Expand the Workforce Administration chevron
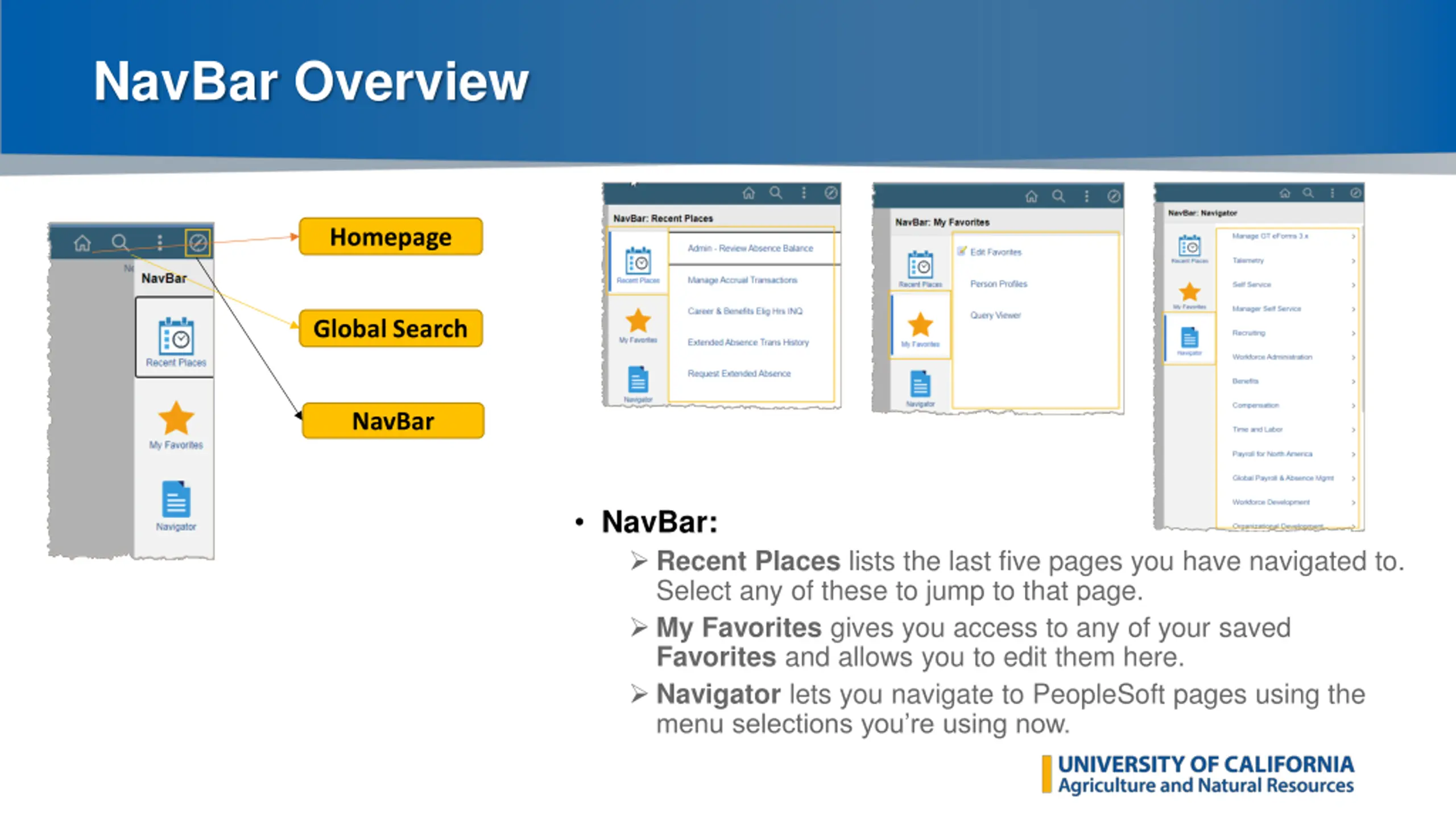Viewport: 1456px width, 819px height. pyautogui.click(x=1354, y=357)
